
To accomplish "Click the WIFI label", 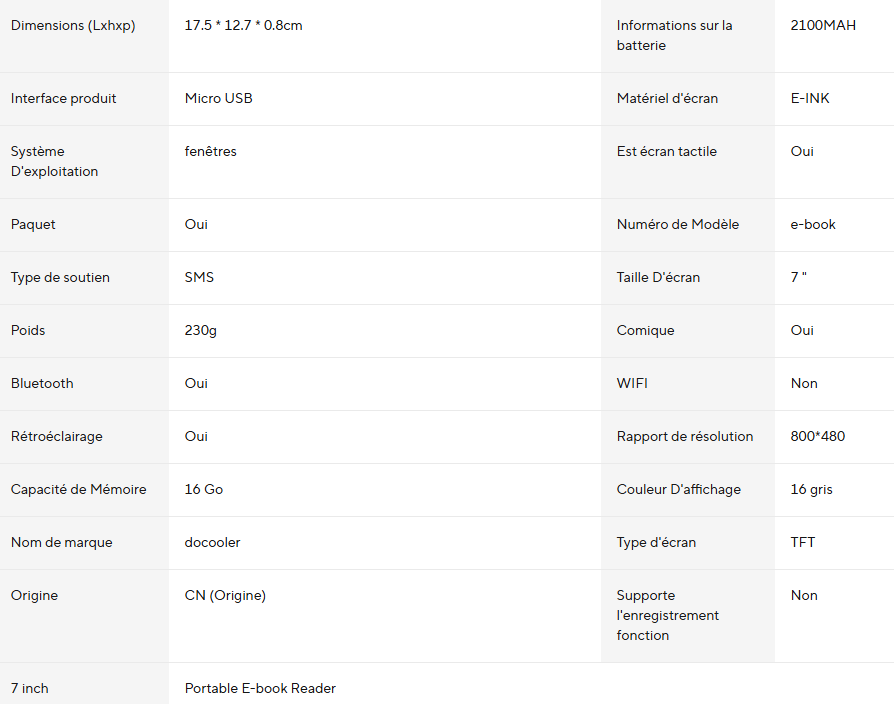I will (x=632, y=384).
